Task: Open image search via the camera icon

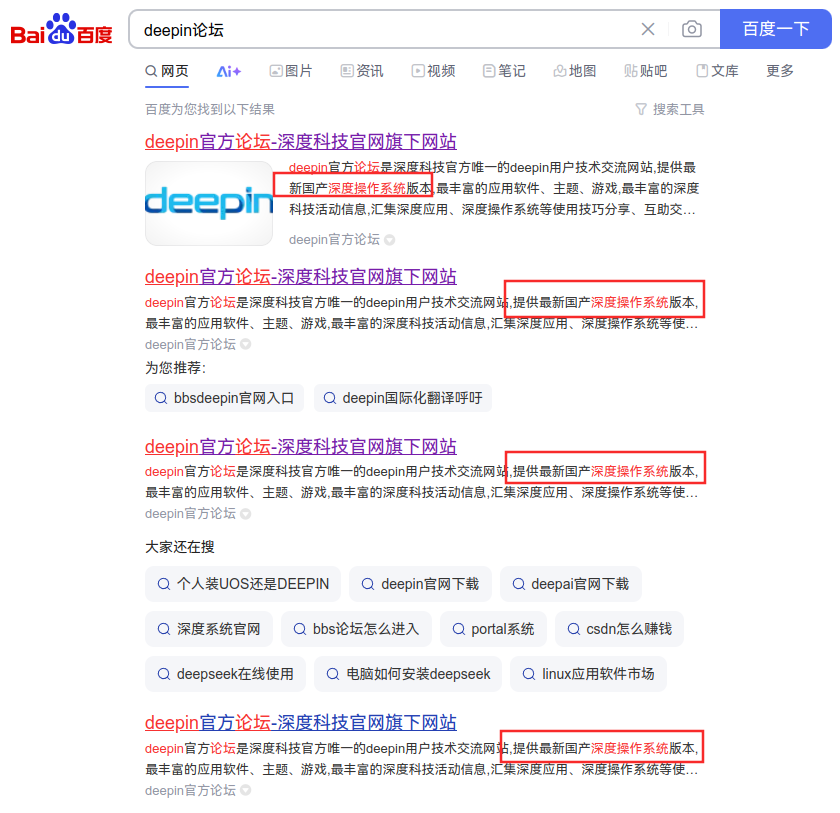Action: [692, 29]
